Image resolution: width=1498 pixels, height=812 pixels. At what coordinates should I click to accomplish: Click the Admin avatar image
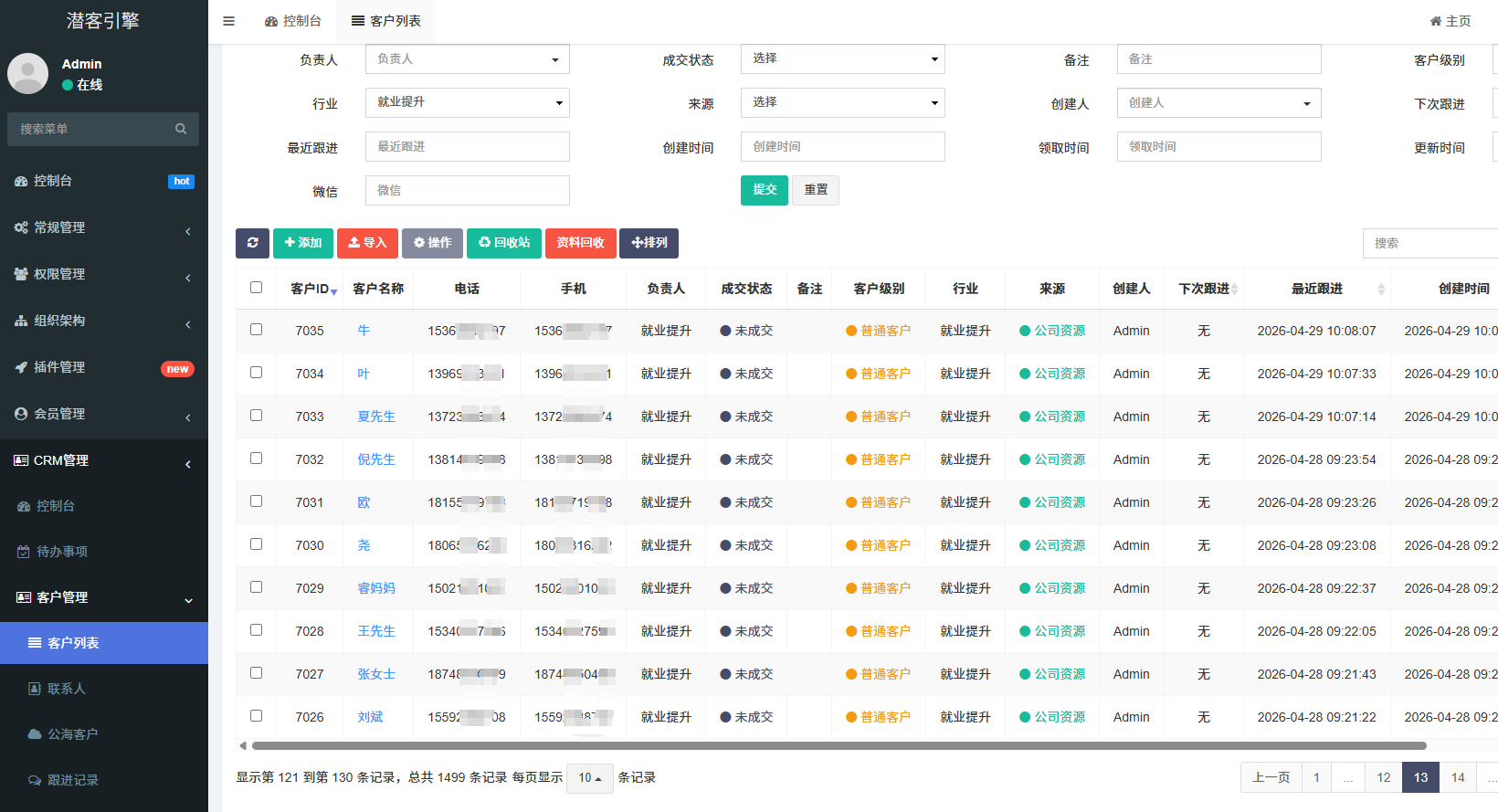[27, 73]
